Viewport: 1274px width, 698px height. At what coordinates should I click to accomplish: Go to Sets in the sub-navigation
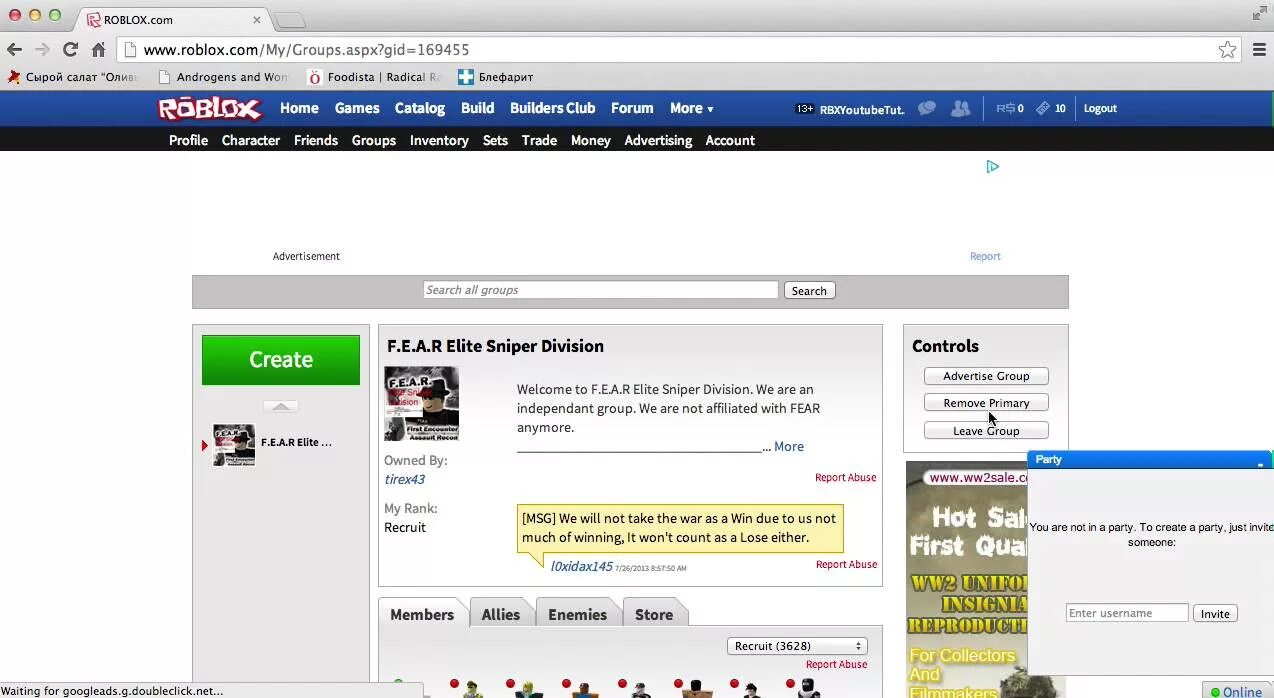[x=495, y=140]
